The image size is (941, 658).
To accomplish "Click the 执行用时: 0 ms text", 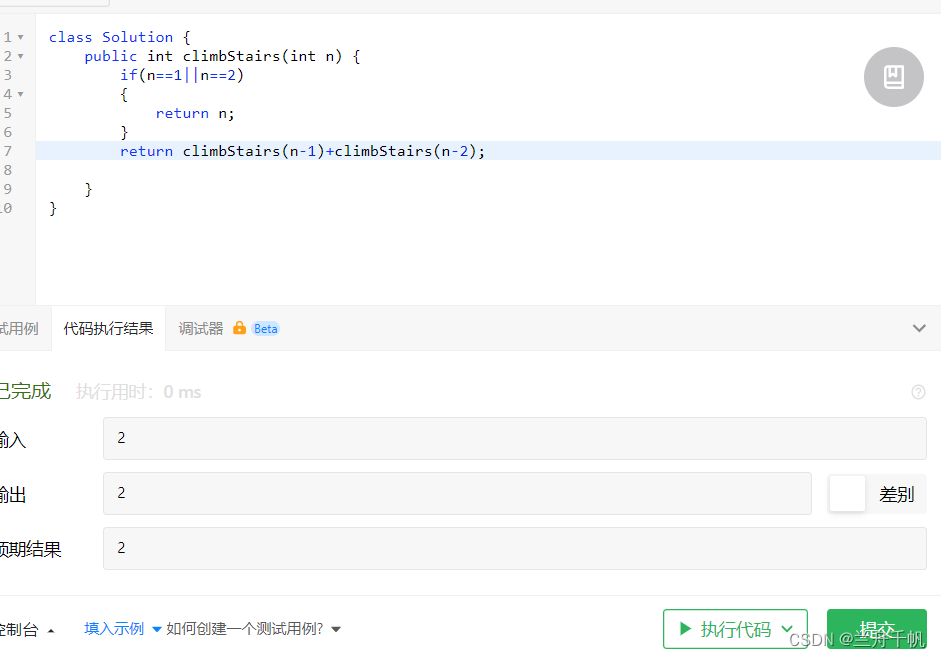I will click(138, 392).
